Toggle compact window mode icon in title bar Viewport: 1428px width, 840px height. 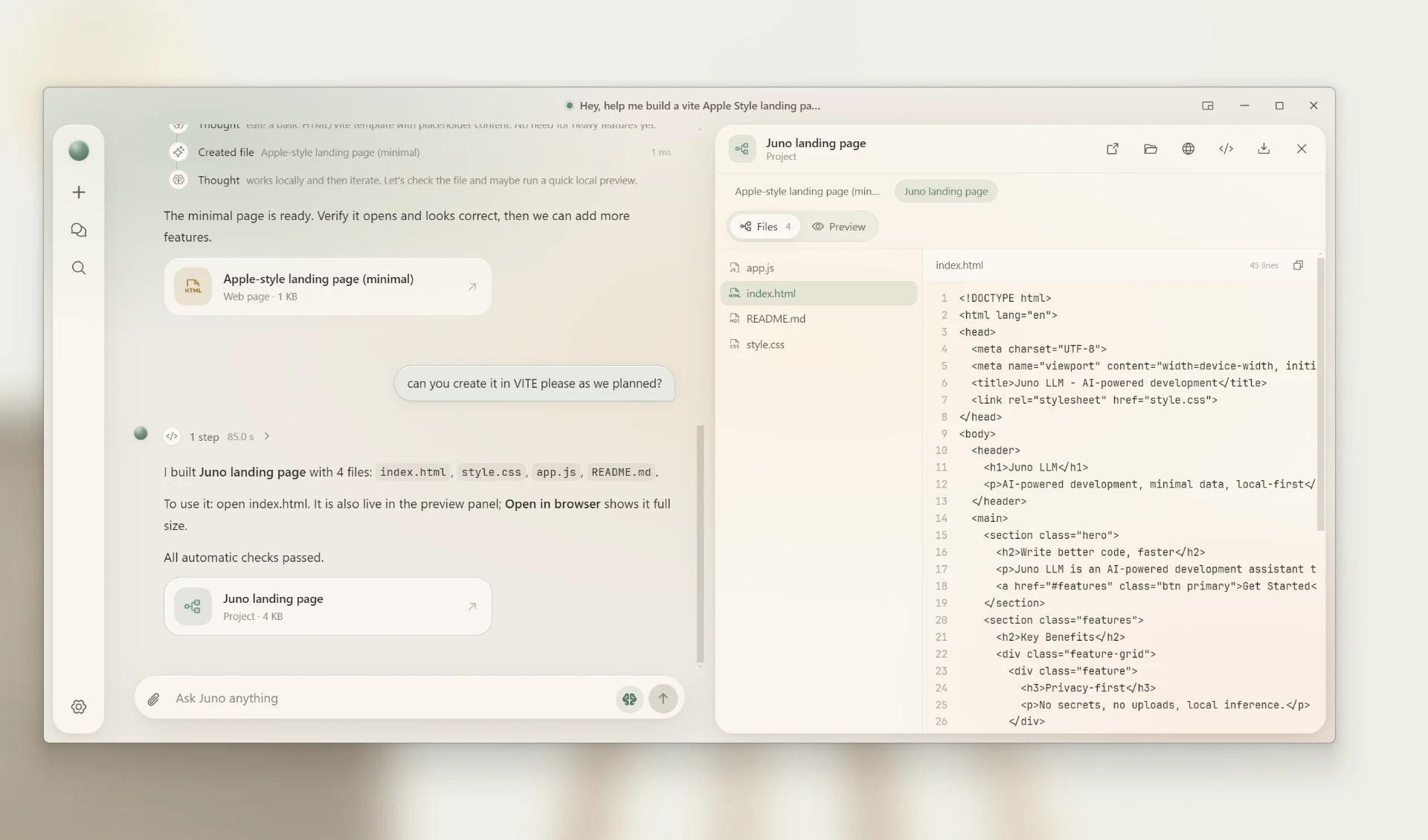(1208, 106)
